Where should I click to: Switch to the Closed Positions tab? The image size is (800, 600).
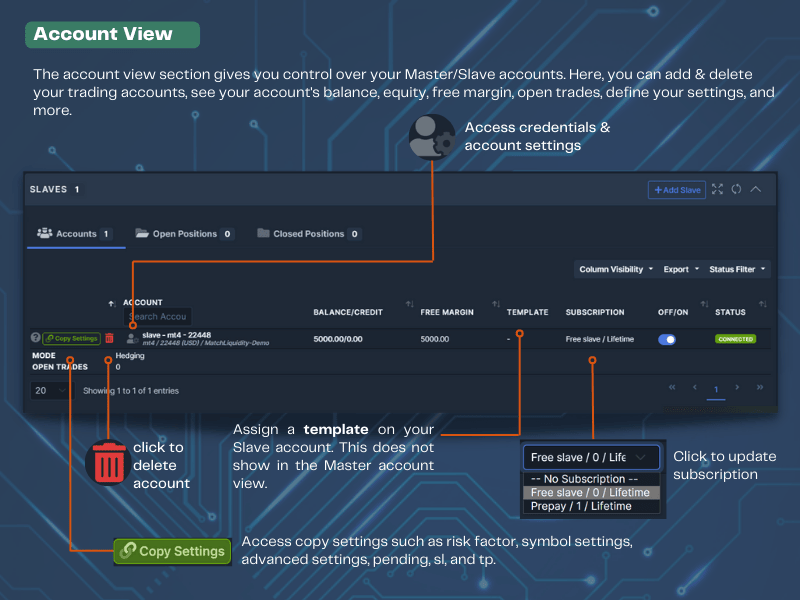tap(308, 234)
